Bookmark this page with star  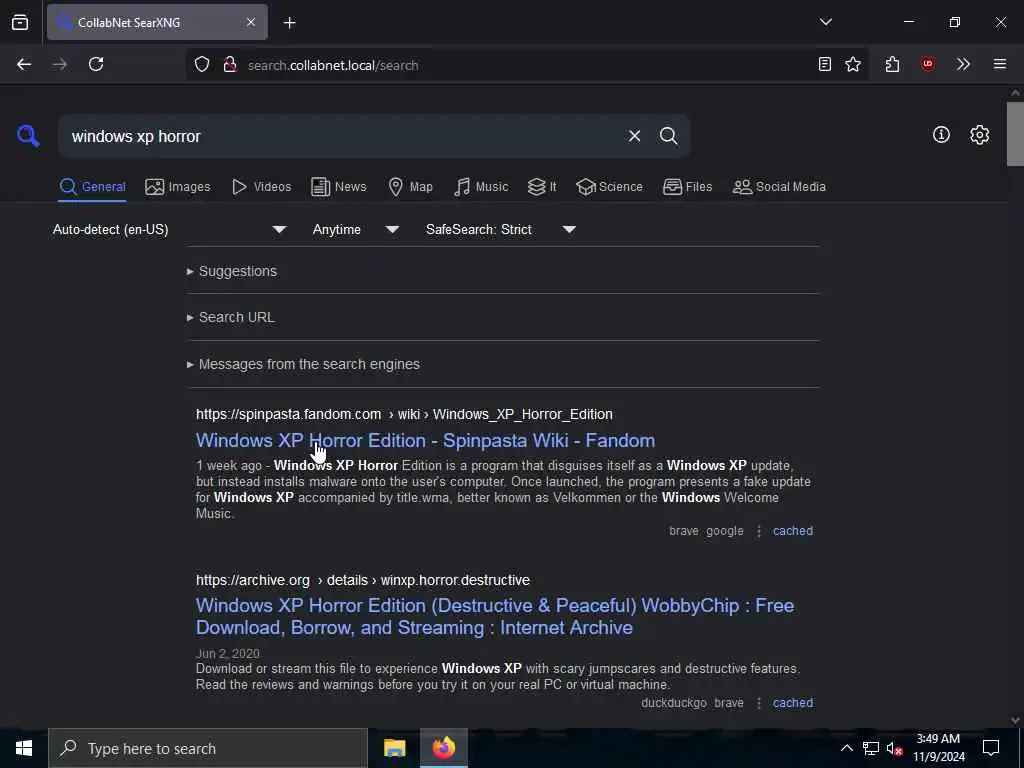click(x=853, y=64)
